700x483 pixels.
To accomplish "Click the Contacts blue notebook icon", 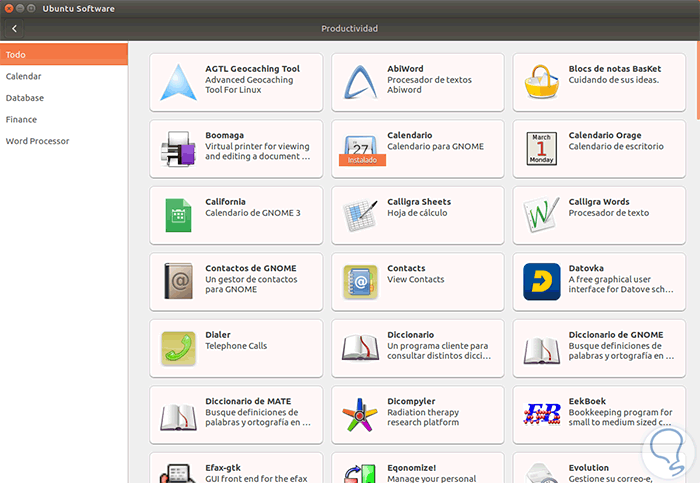I will point(360,282).
